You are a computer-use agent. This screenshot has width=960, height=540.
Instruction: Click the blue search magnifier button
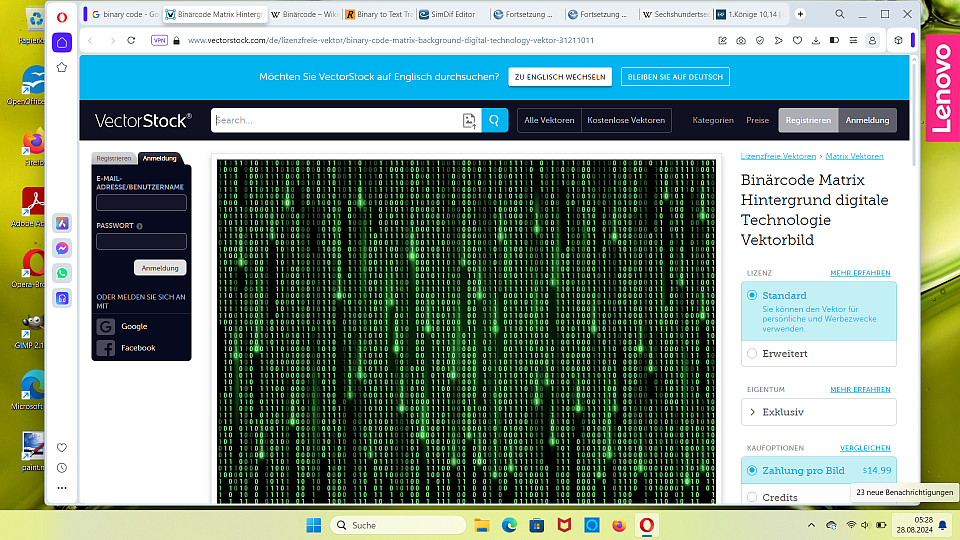pos(495,121)
